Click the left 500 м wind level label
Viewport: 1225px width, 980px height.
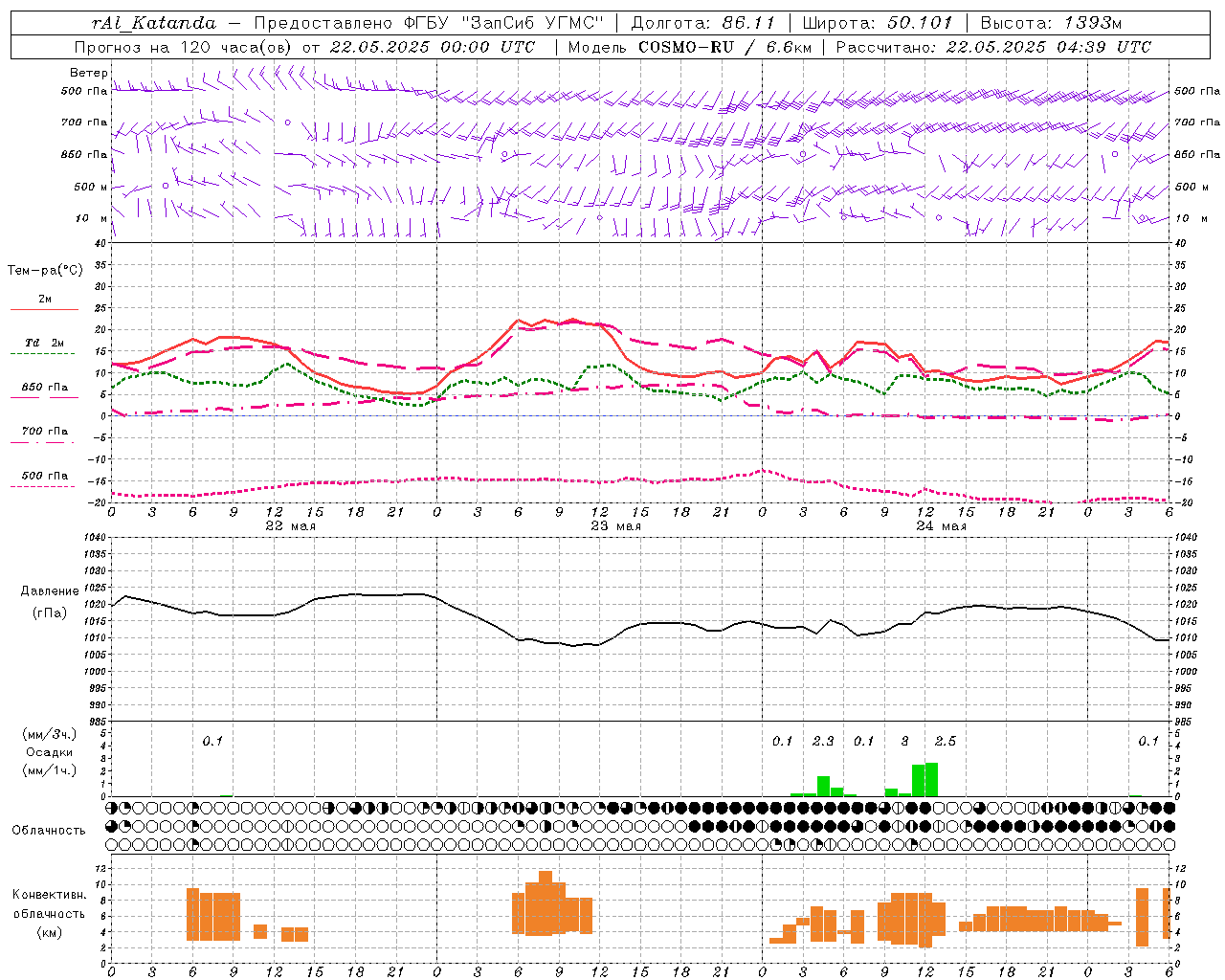[91, 187]
